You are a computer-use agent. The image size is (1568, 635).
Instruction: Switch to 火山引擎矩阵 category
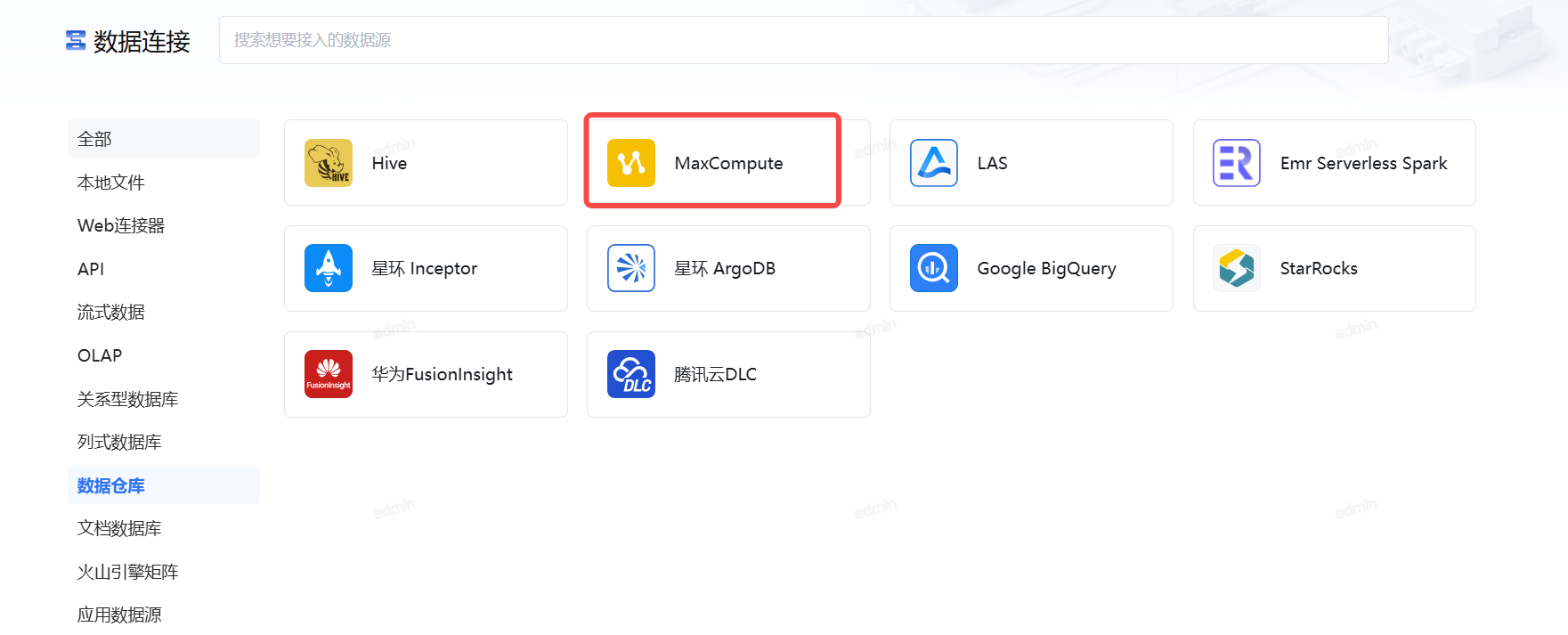coord(164,572)
